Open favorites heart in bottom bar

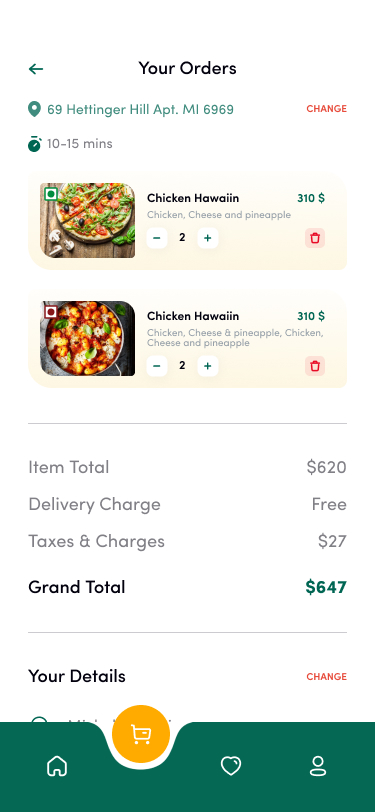point(231,766)
